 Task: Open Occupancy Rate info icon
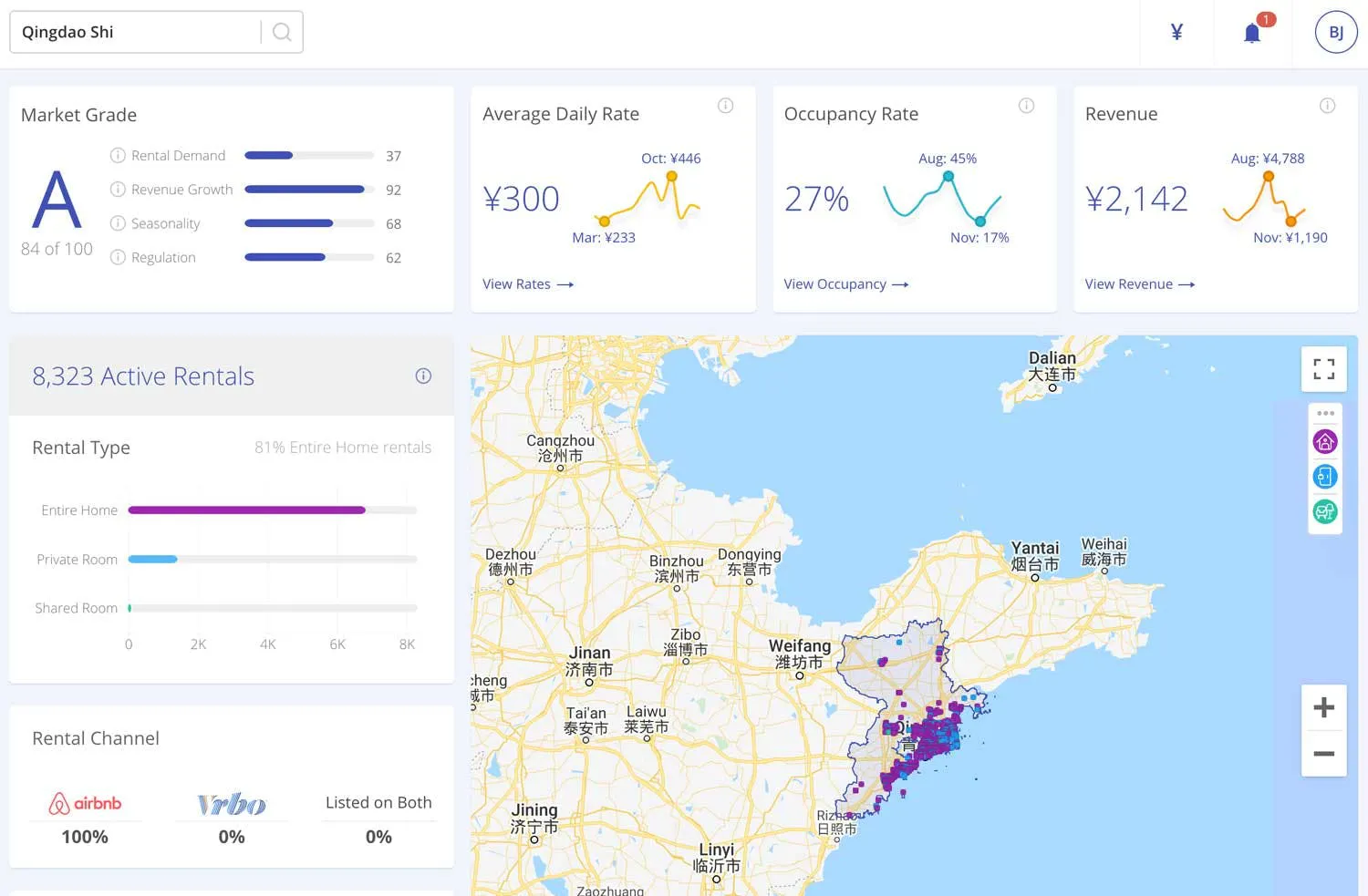[x=1027, y=106]
